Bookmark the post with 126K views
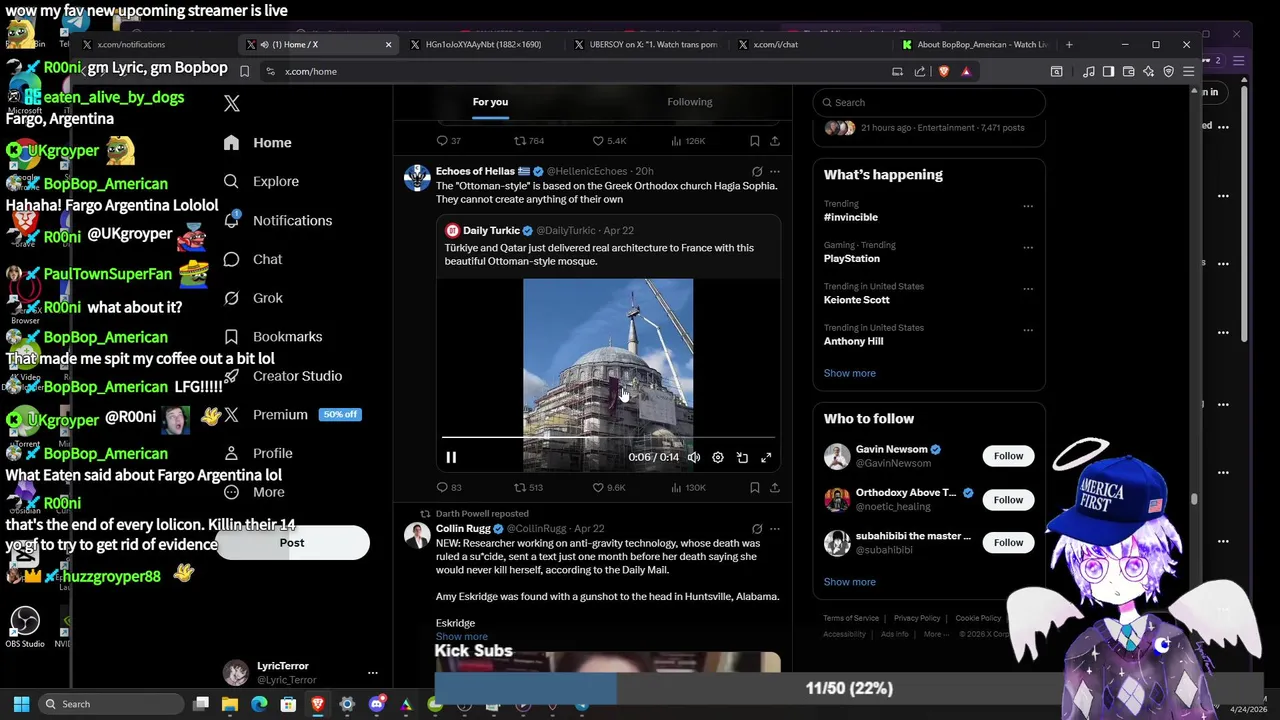This screenshot has height=720, width=1280. (755, 141)
